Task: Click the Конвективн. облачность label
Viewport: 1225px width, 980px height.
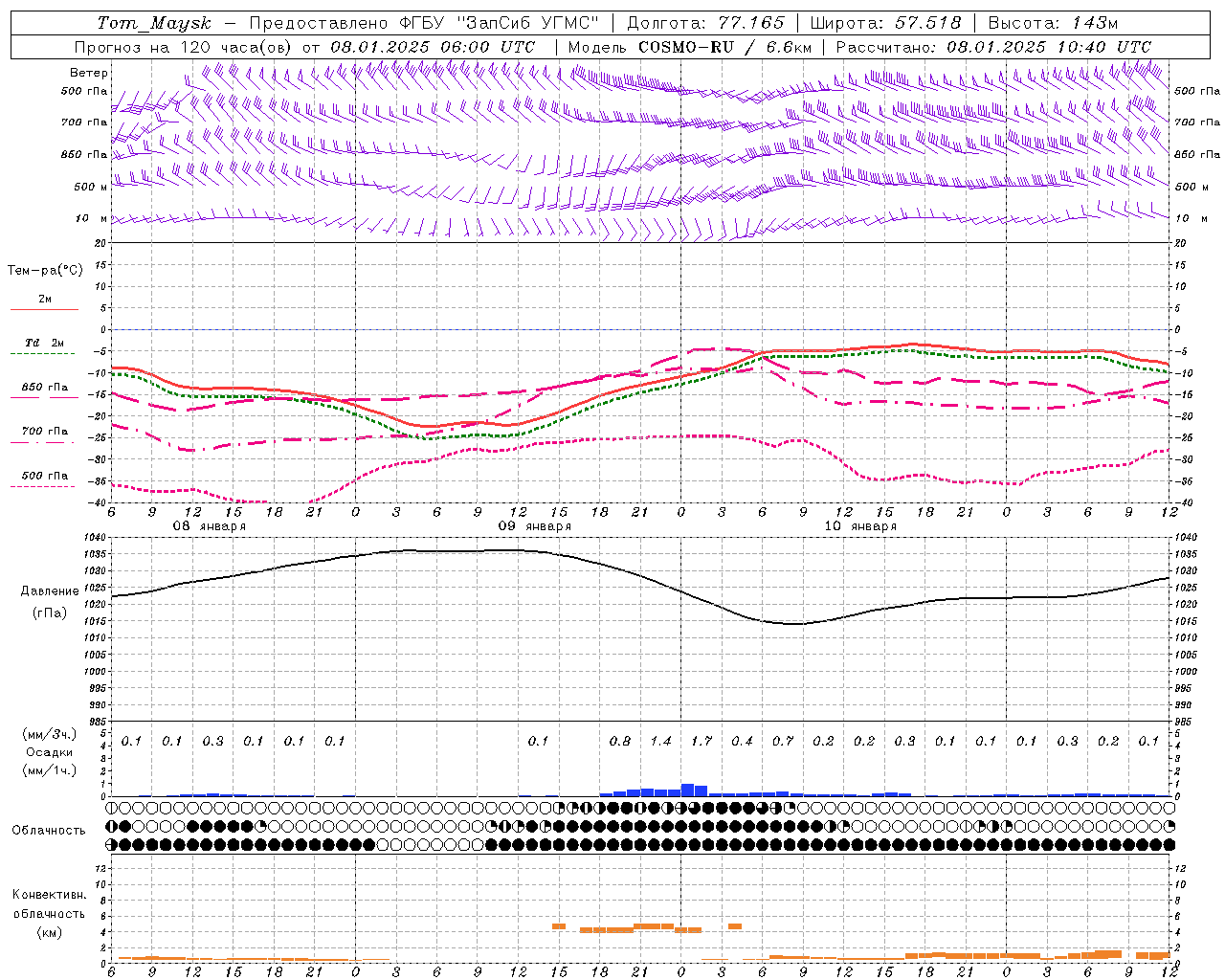Action: (49, 904)
